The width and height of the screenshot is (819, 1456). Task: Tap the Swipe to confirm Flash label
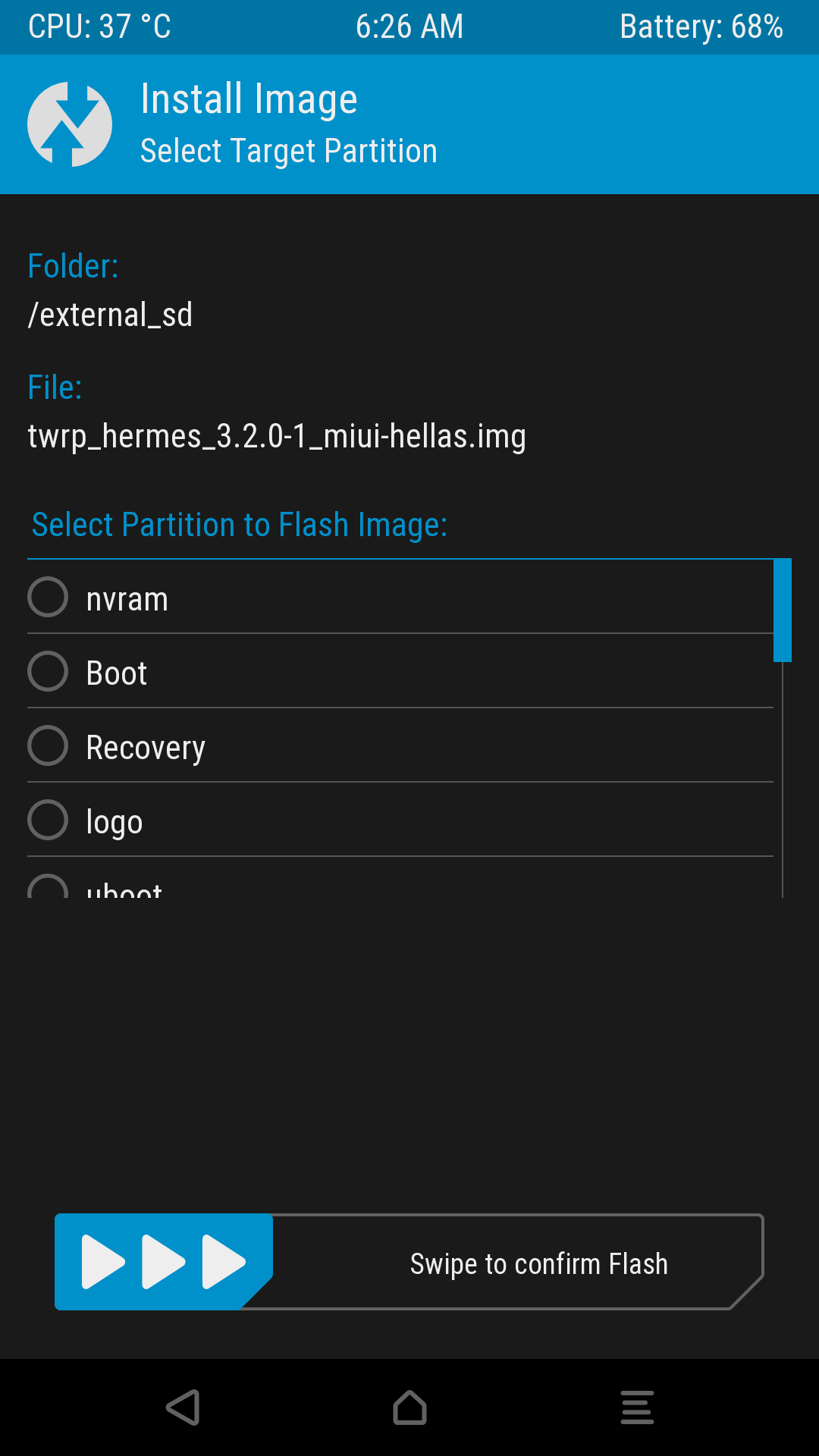pyautogui.click(x=538, y=1264)
